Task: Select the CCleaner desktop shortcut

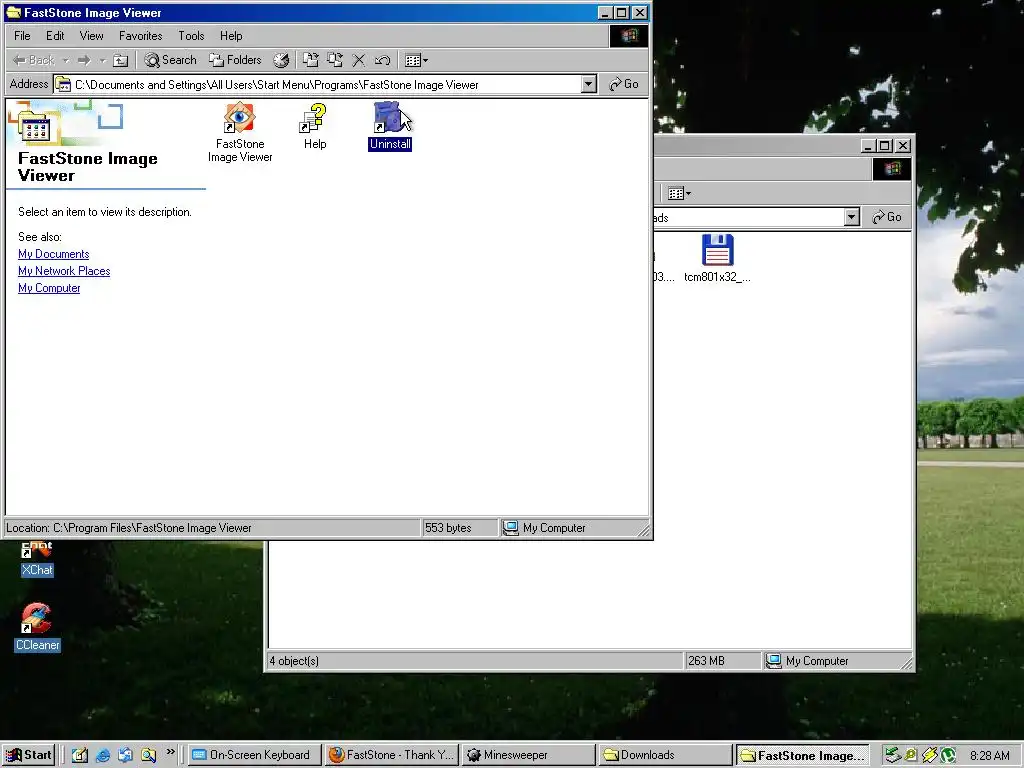Action: point(37,627)
